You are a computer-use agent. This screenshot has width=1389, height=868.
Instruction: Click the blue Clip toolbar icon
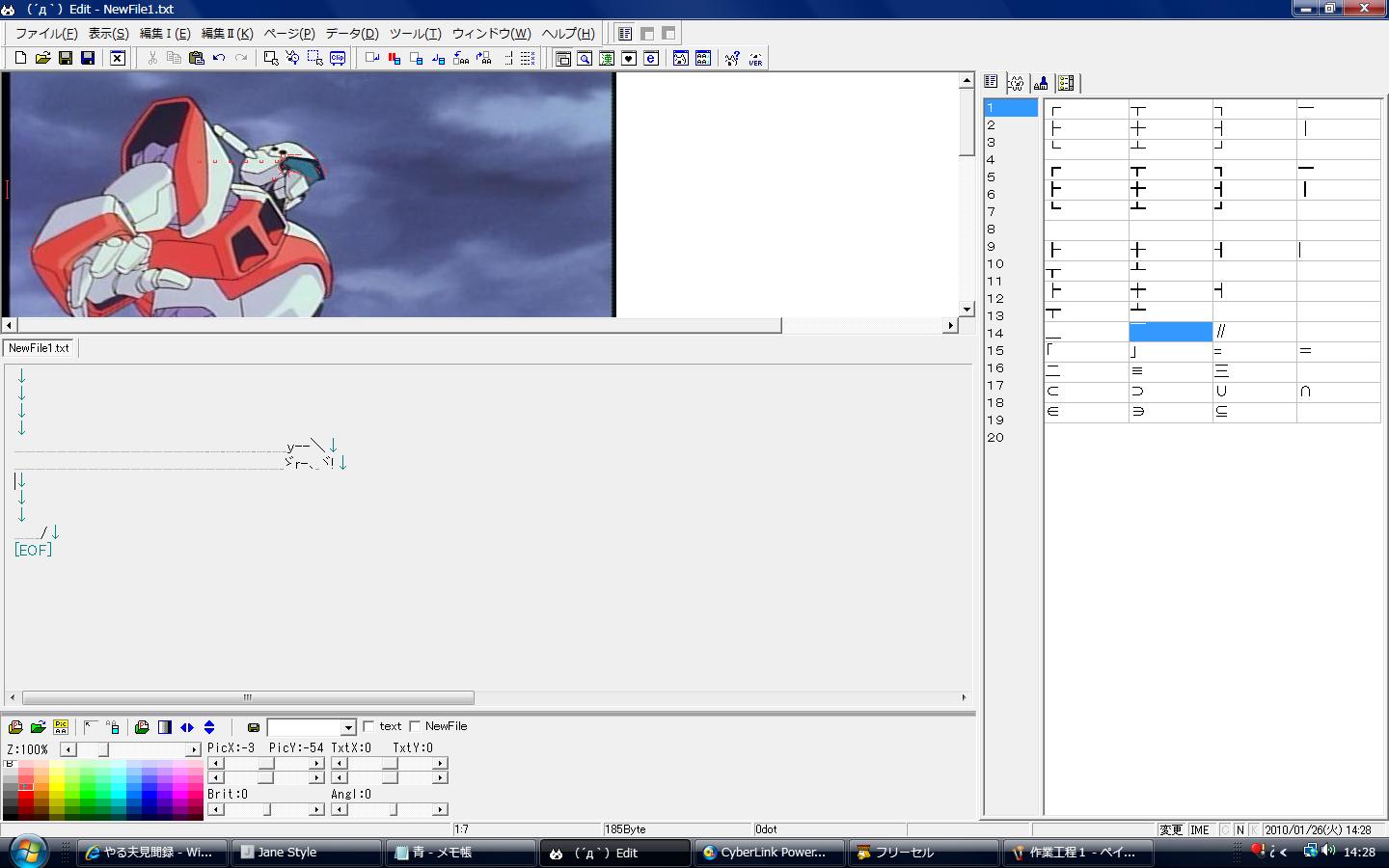coord(338,58)
